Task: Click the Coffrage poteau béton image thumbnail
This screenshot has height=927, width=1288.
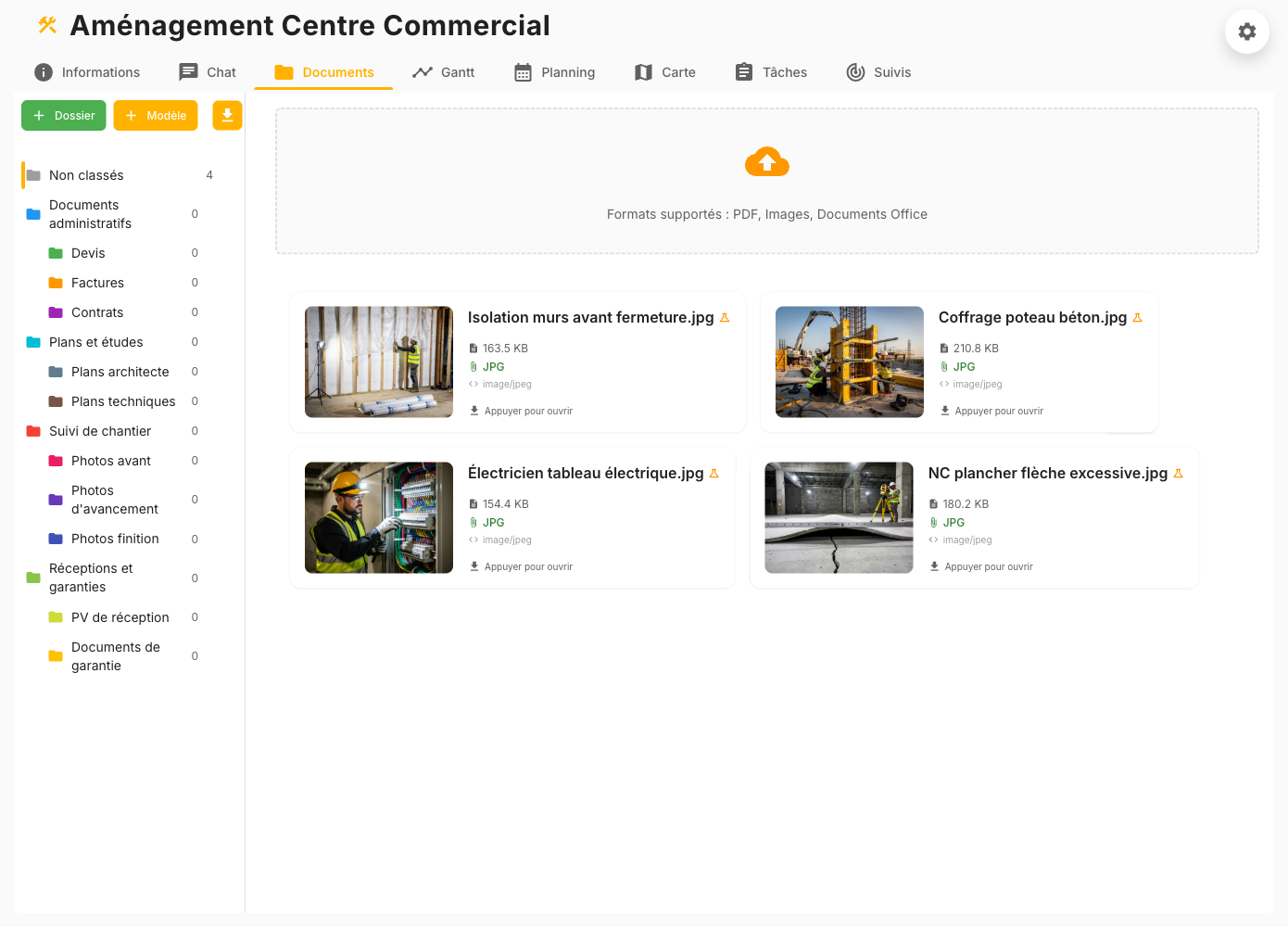Action: [849, 362]
